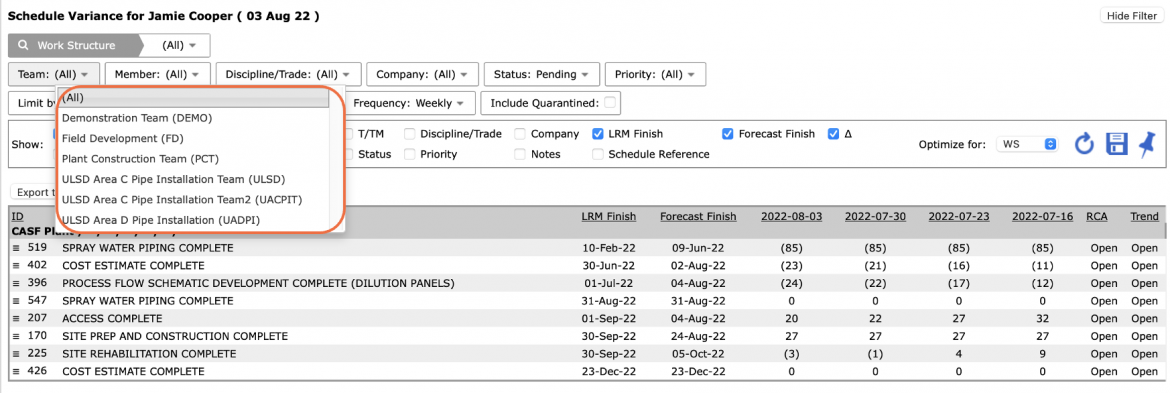Open the Work Structure (All) dropdown
This screenshot has height=393, width=1170.
click(x=179, y=45)
